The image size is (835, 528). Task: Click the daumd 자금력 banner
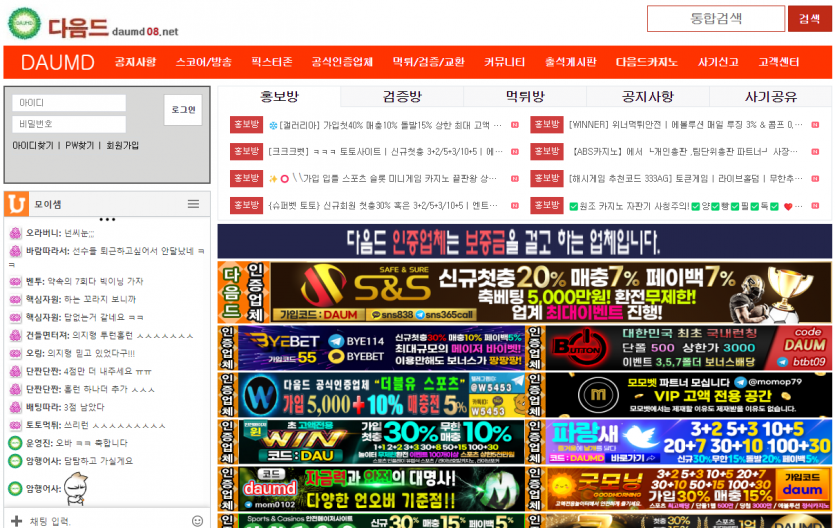pos(371,489)
